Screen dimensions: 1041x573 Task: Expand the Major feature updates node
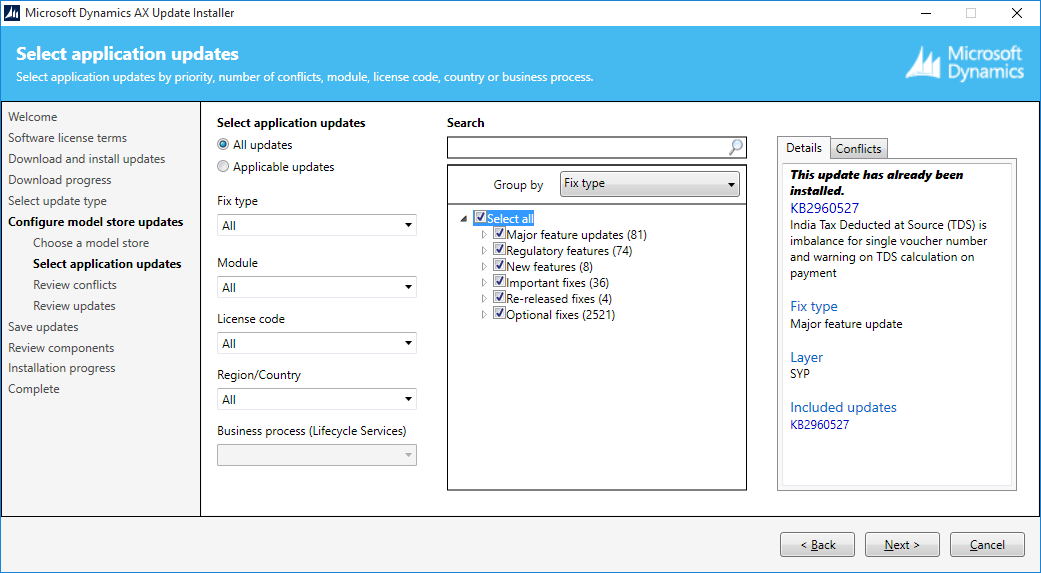[484, 234]
